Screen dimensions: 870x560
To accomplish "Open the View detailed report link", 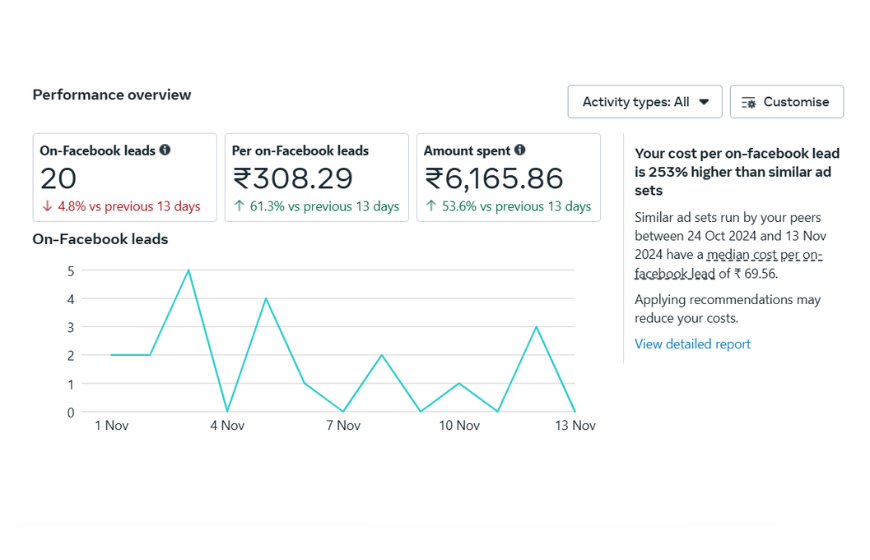I will click(x=692, y=344).
